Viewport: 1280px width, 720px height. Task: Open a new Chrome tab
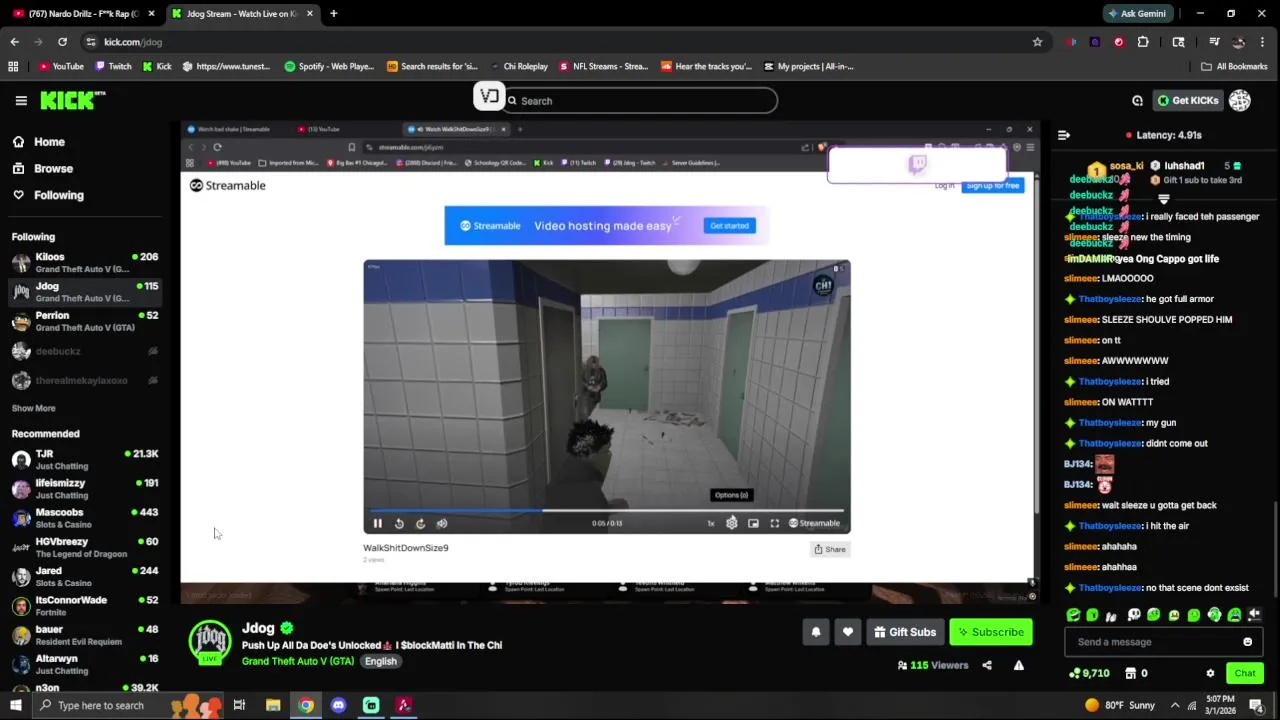[x=333, y=14]
